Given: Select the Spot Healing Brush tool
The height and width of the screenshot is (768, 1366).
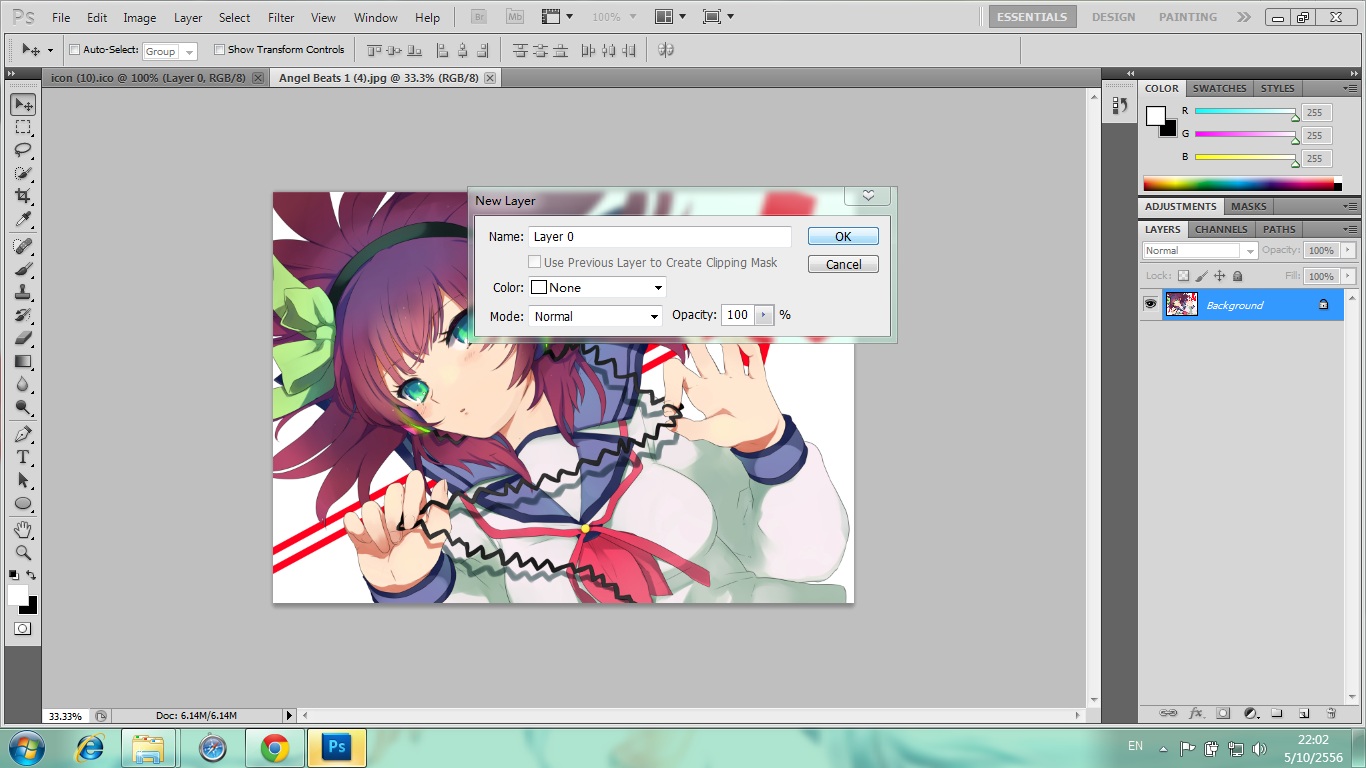Looking at the screenshot, I should pyautogui.click(x=23, y=246).
